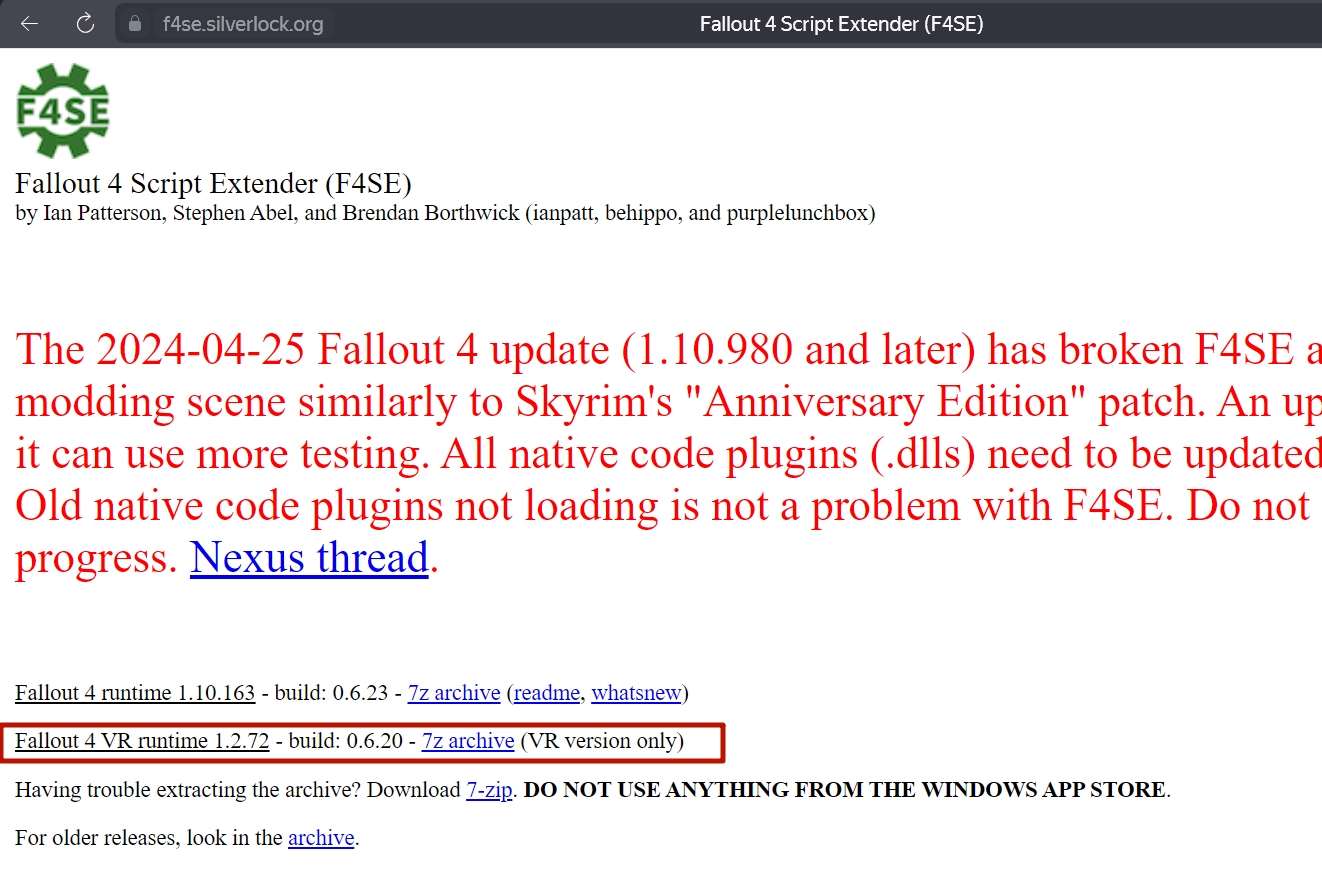The image size is (1322, 874).
Task: Download 7z archive for runtime 1.10.163
Action: (x=454, y=693)
